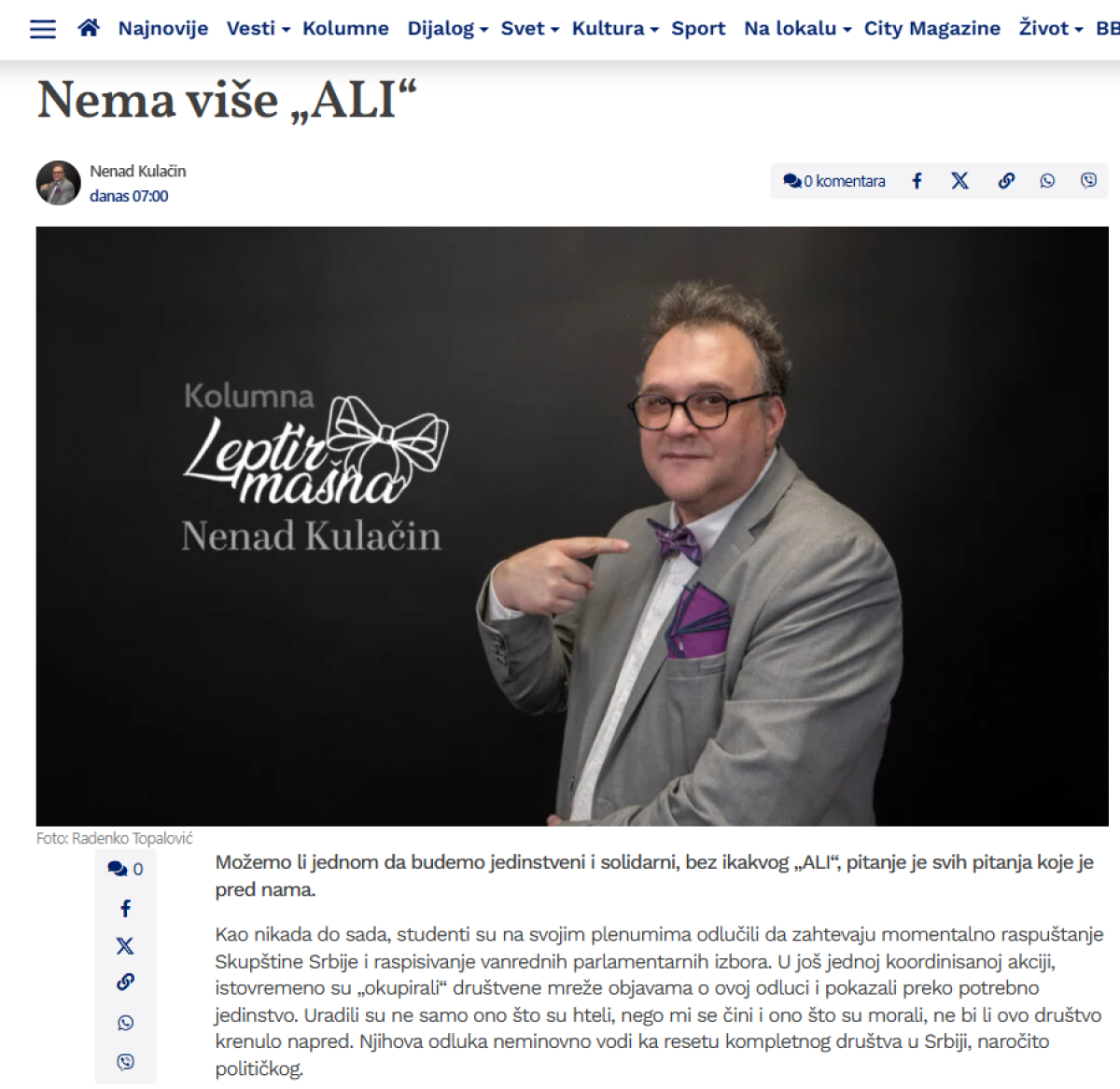The image size is (1120, 1089).
Task: Expand the Vesti dropdown menu
Action: (x=259, y=29)
